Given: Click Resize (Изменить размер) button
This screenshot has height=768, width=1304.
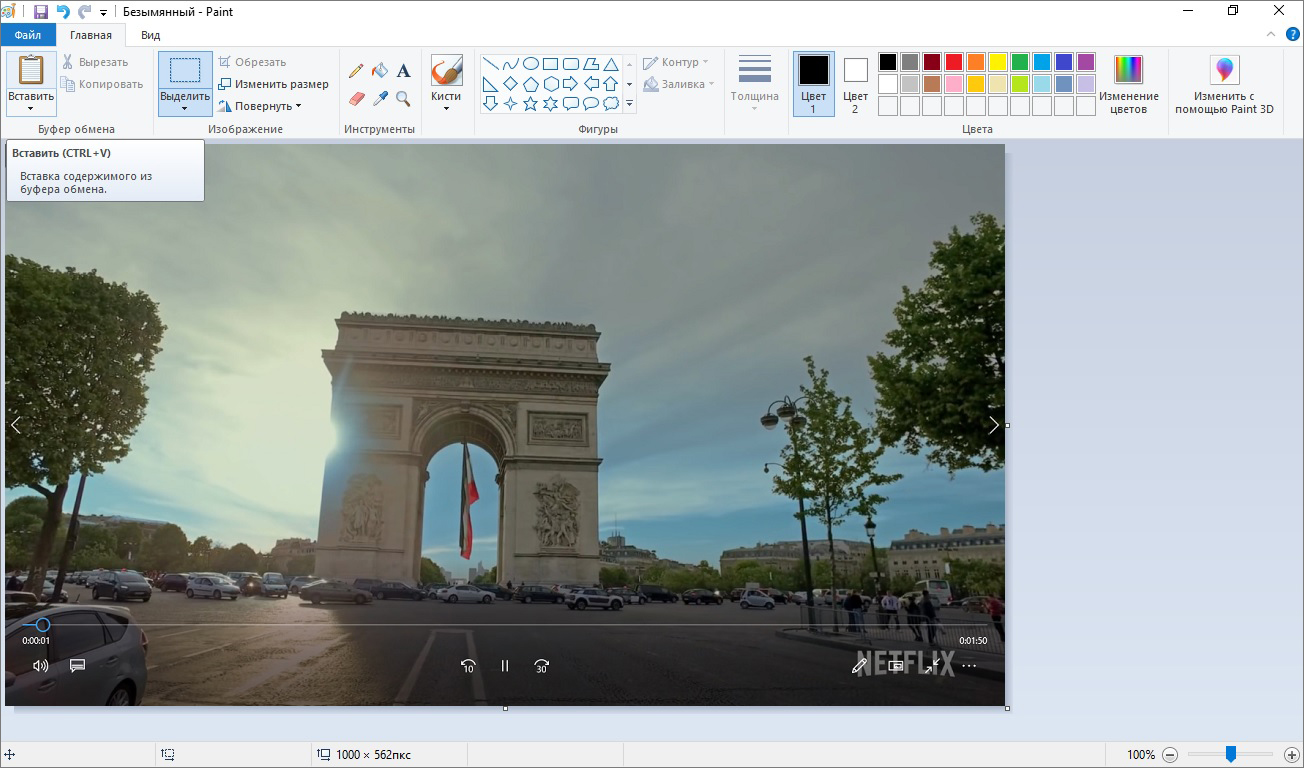Looking at the screenshot, I should pyautogui.click(x=273, y=84).
